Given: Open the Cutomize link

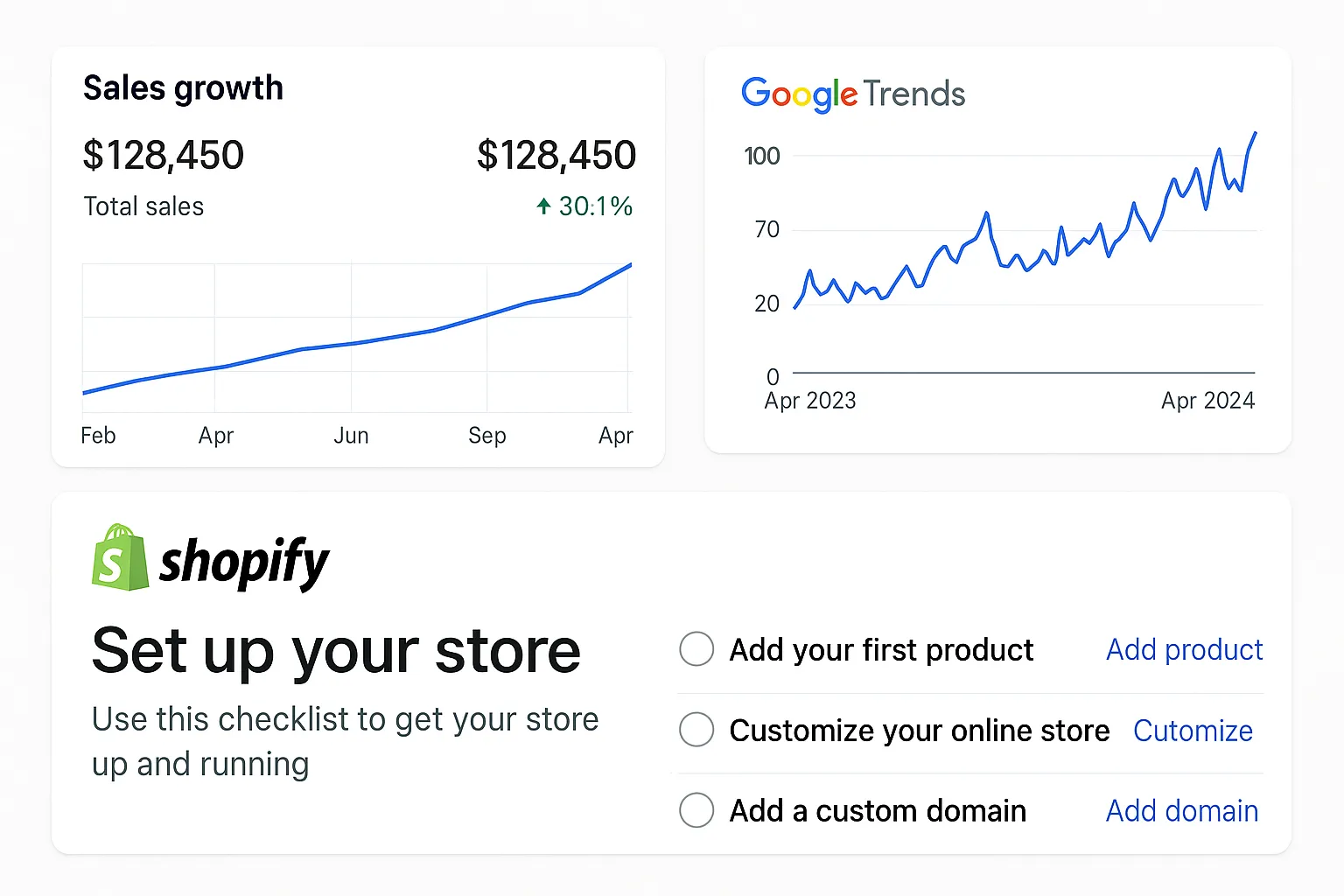Looking at the screenshot, I should pyautogui.click(x=1193, y=731).
